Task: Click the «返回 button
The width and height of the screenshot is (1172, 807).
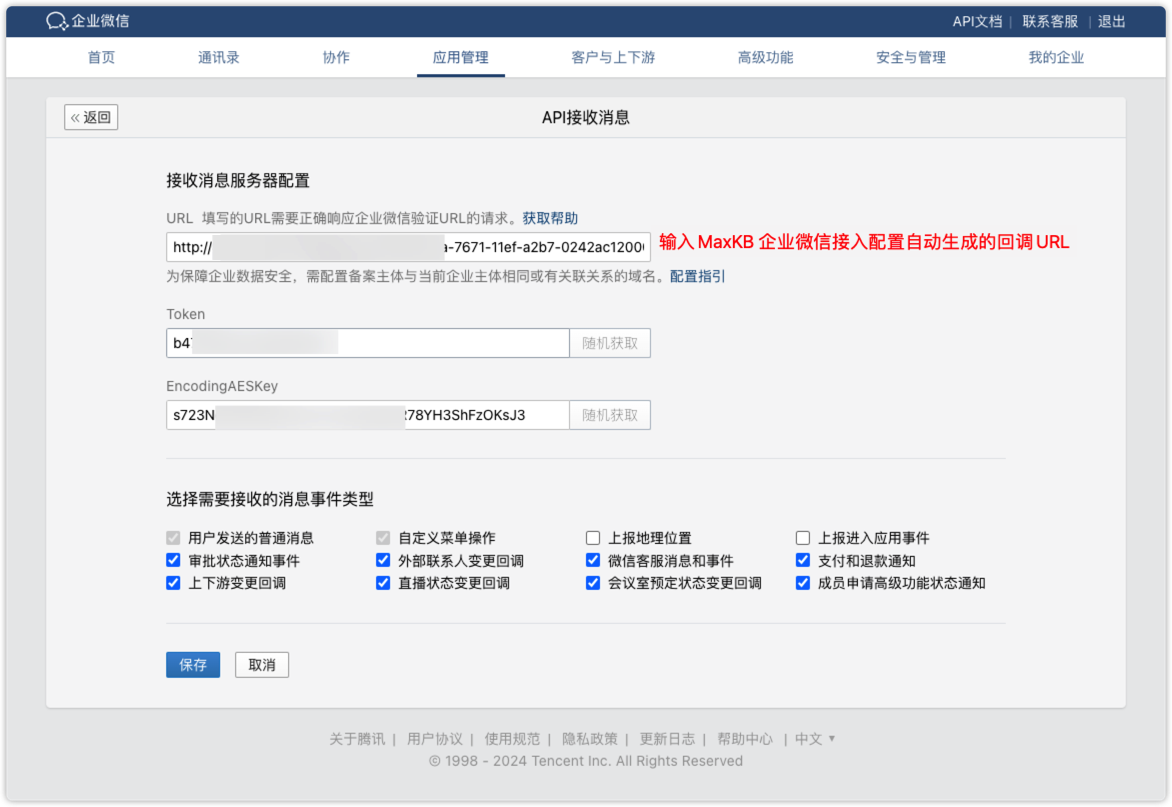Action: (90, 116)
